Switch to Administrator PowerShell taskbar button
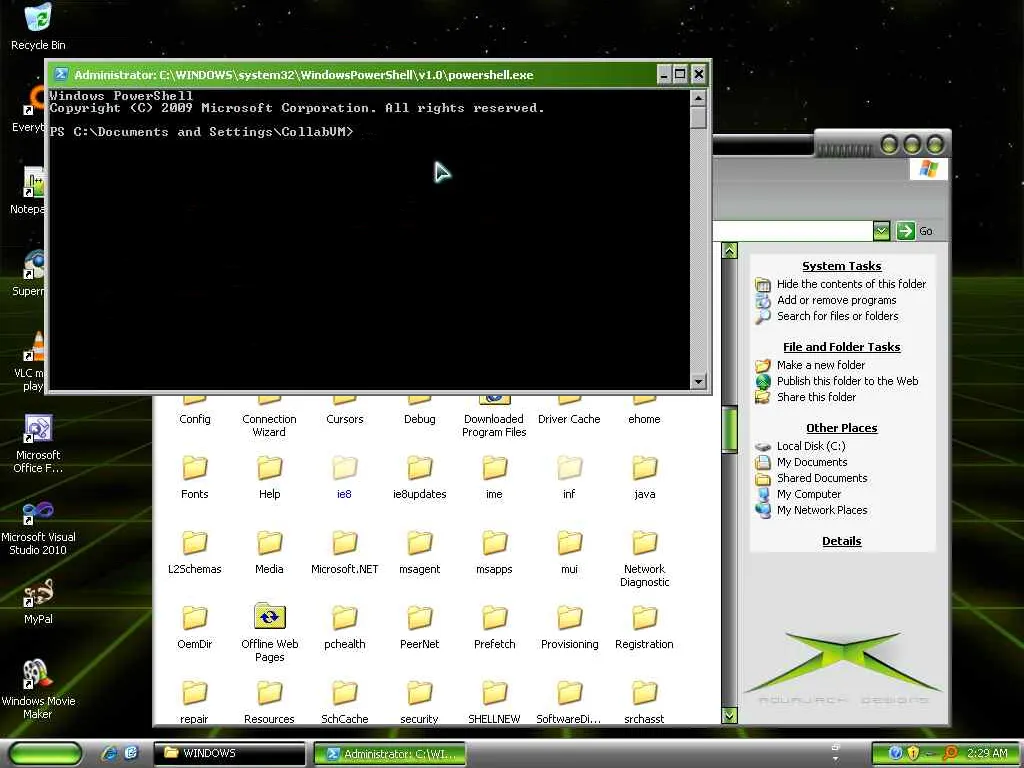Screen dimensions: 1024x768 tap(390, 753)
